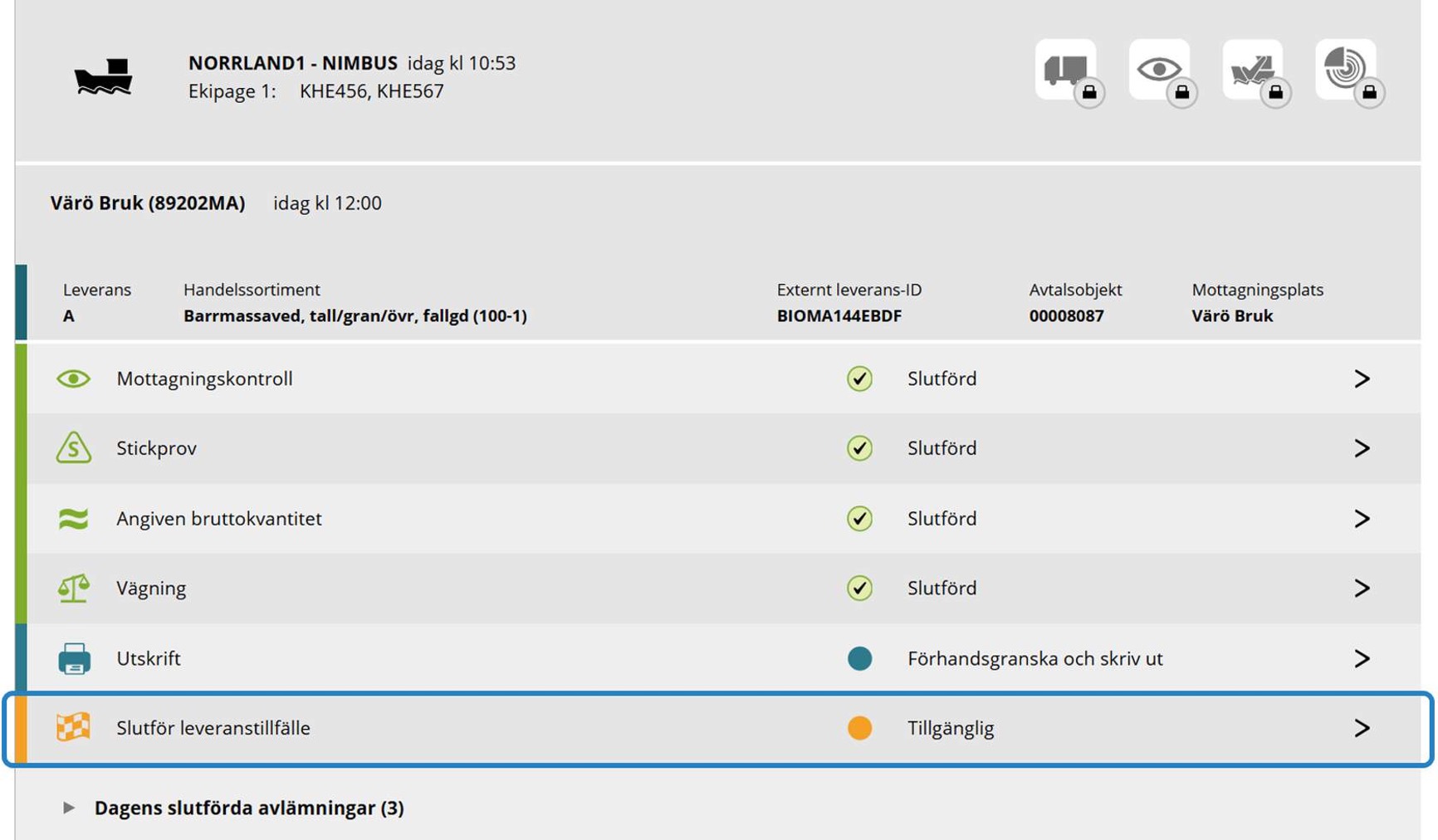Screen dimensions: 1438x840
Task: Click the checkered flag icon
Action: point(73,728)
